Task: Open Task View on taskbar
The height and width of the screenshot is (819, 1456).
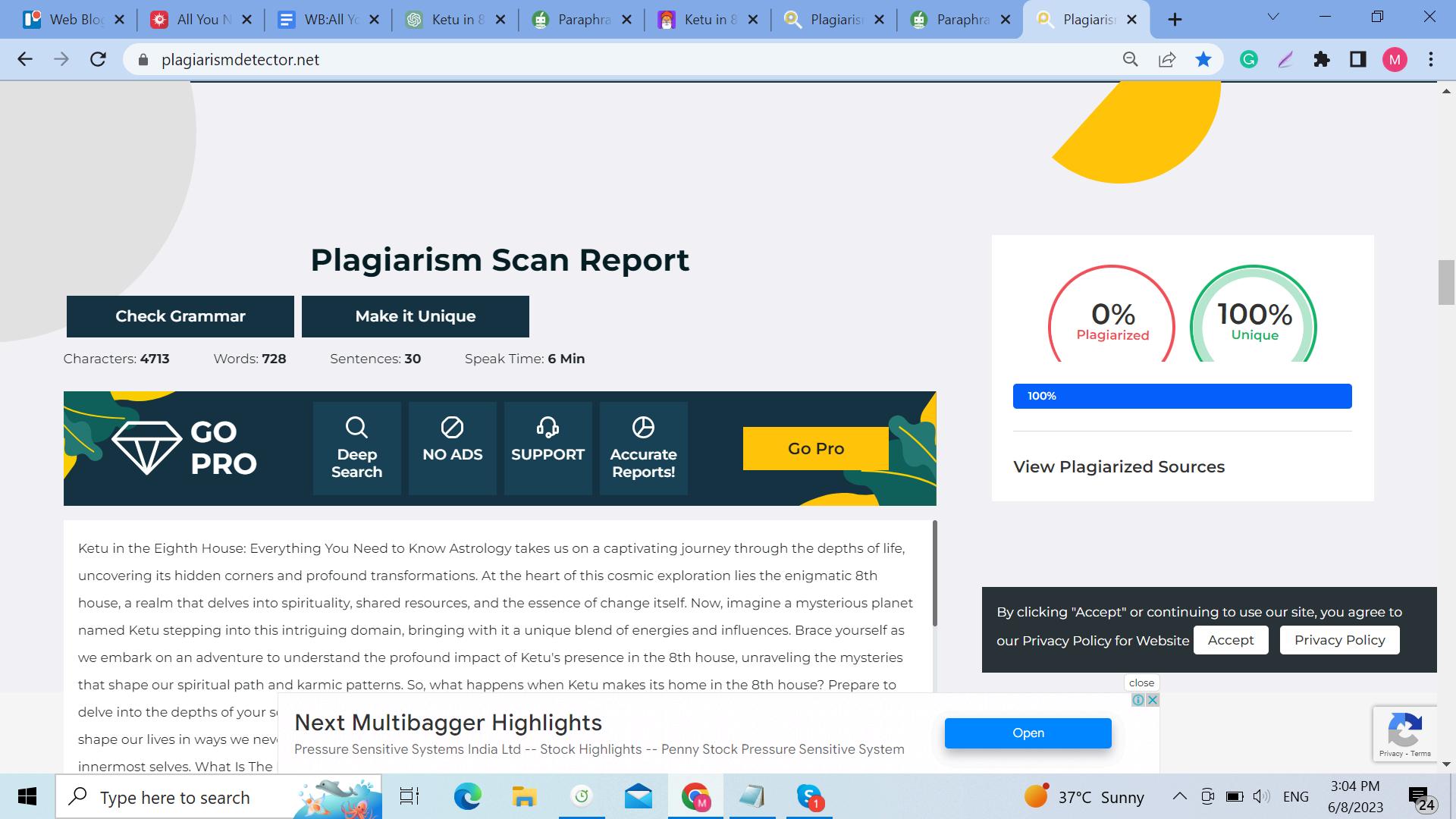Action: pyautogui.click(x=409, y=797)
